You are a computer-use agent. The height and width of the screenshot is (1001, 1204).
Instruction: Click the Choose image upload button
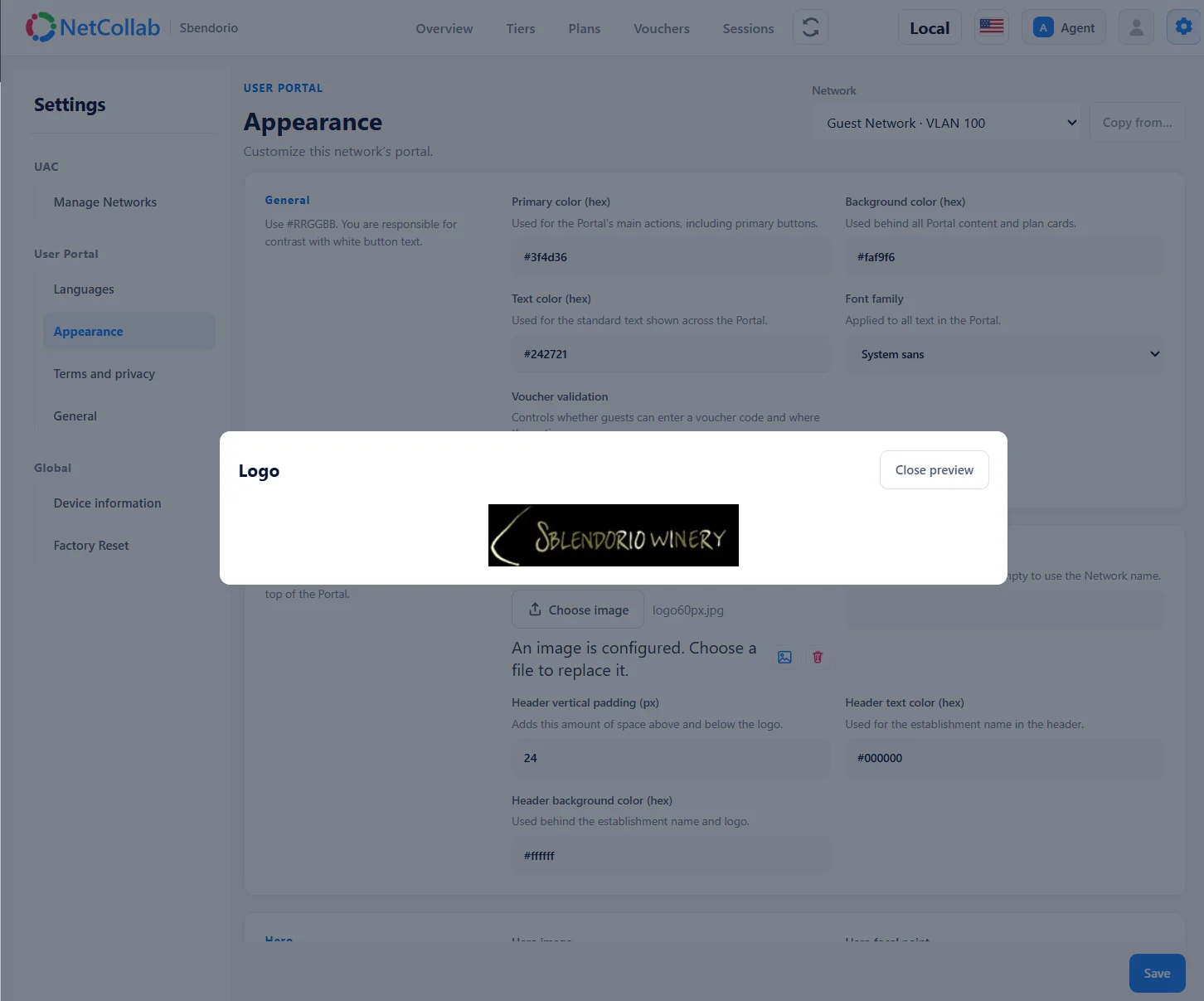578,610
